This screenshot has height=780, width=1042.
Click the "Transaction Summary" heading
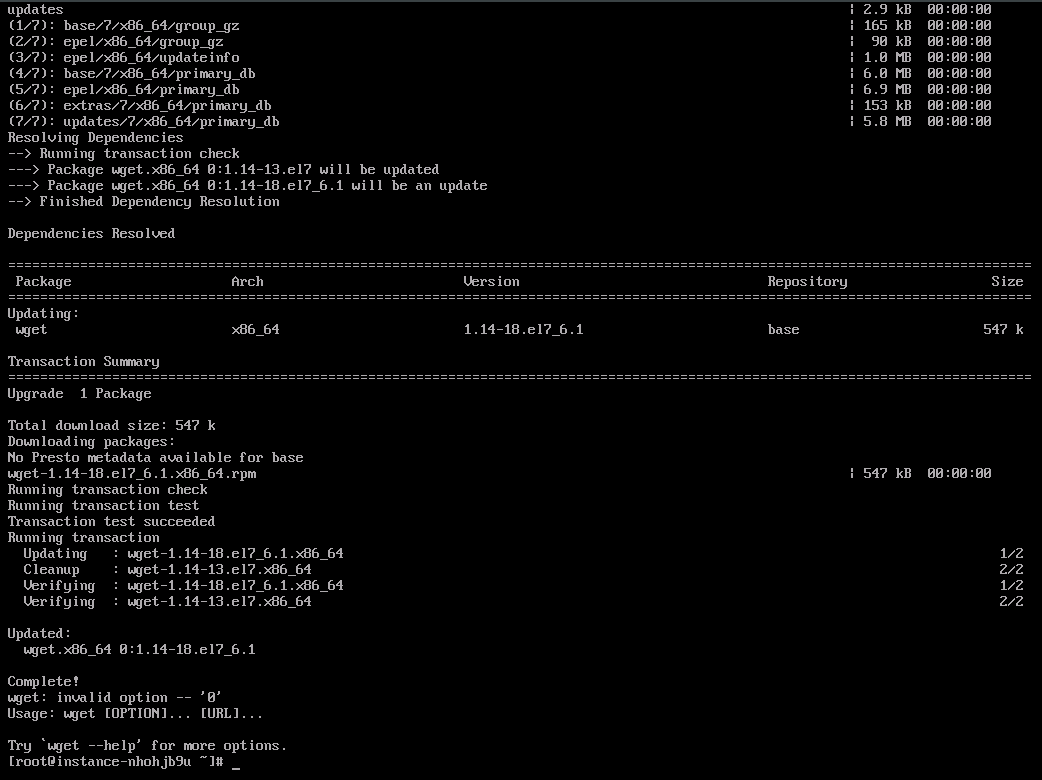pos(84,361)
